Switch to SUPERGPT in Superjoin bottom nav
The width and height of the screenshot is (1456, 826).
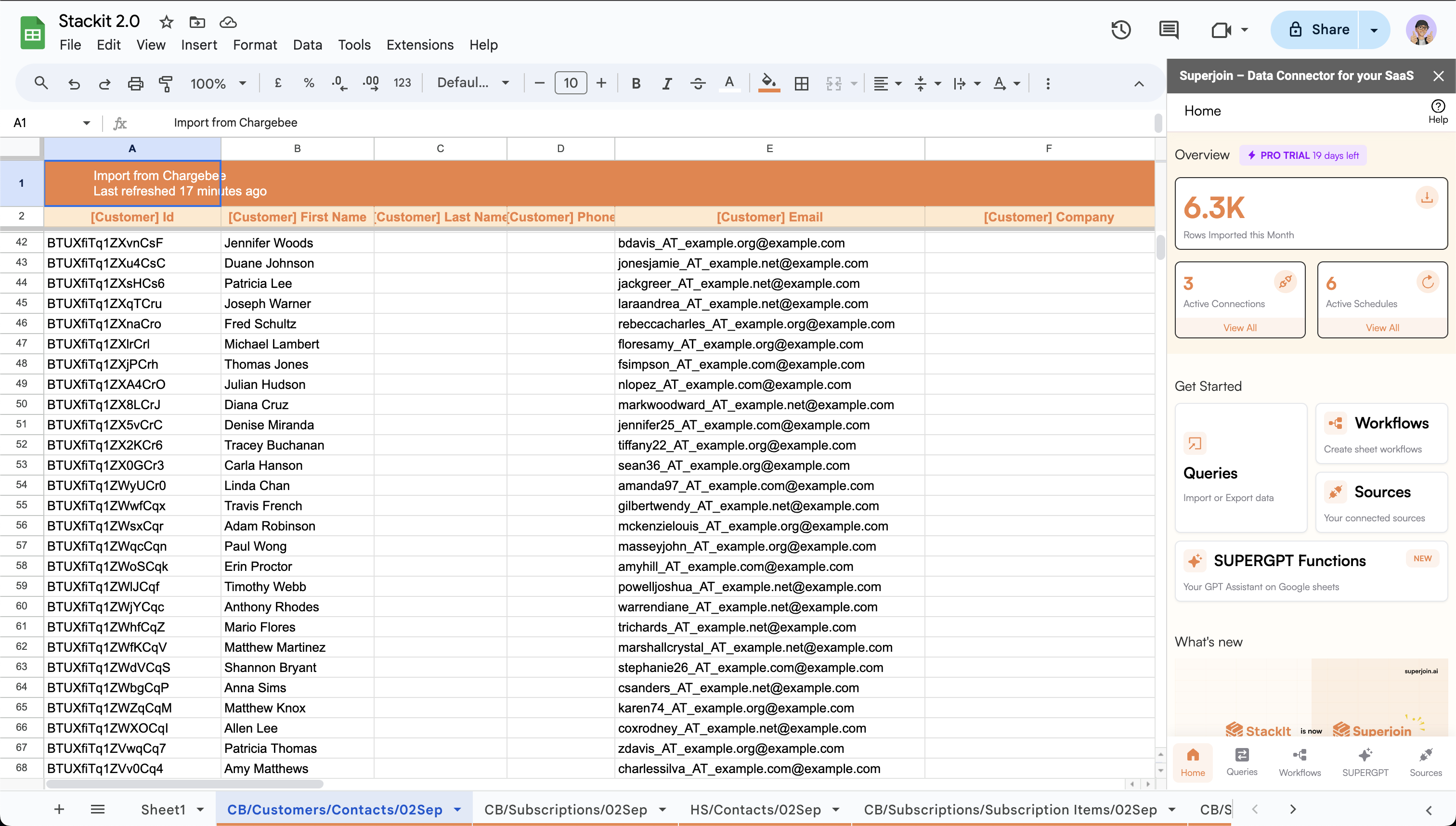(x=1365, y=762)
